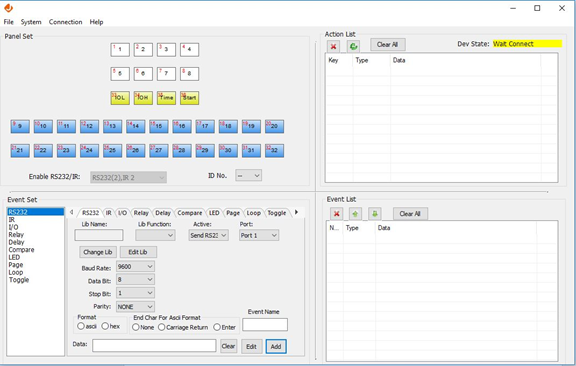Select blue panel key 17
The height and width of the screenshot is (366, 576).
click(205, 126)
